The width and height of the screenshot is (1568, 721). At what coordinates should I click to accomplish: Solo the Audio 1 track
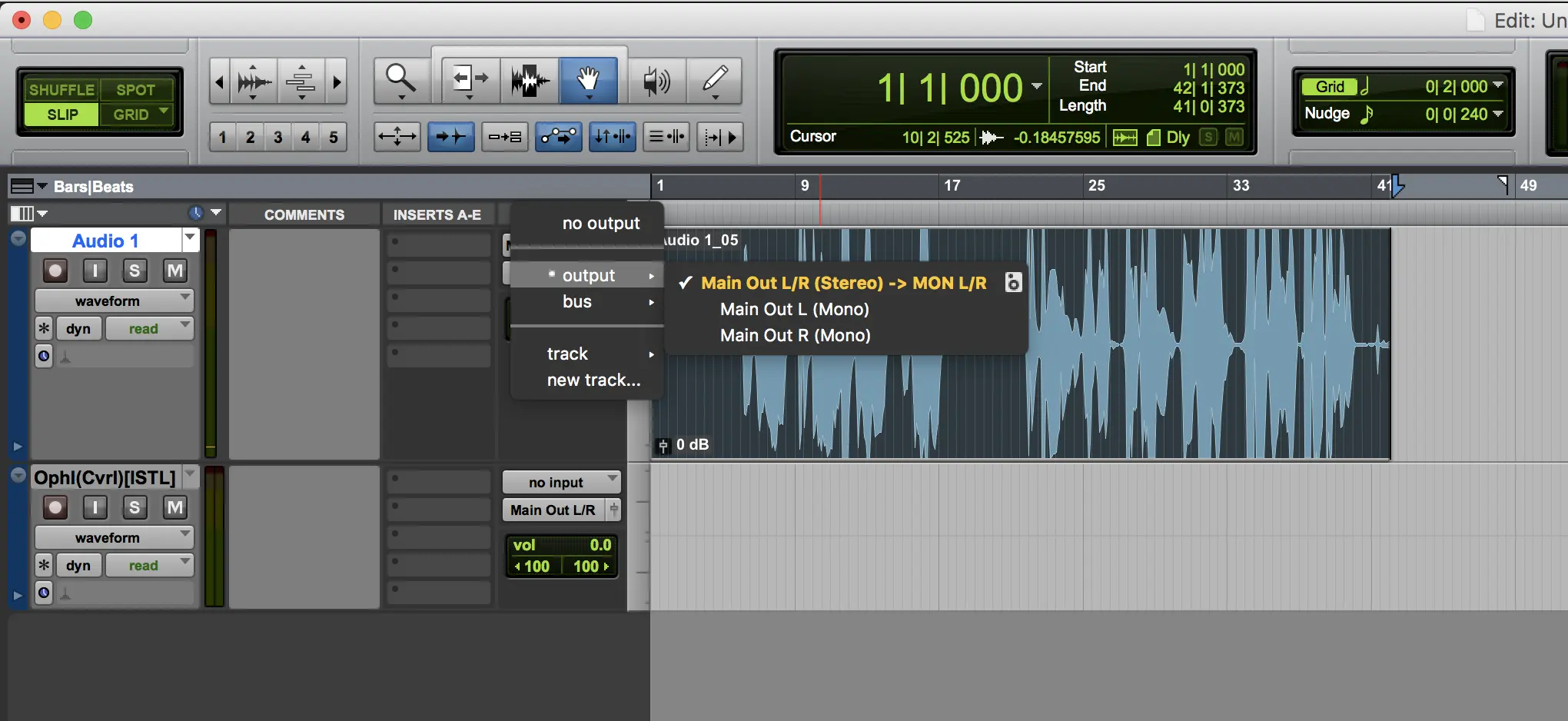click(135, 271)
